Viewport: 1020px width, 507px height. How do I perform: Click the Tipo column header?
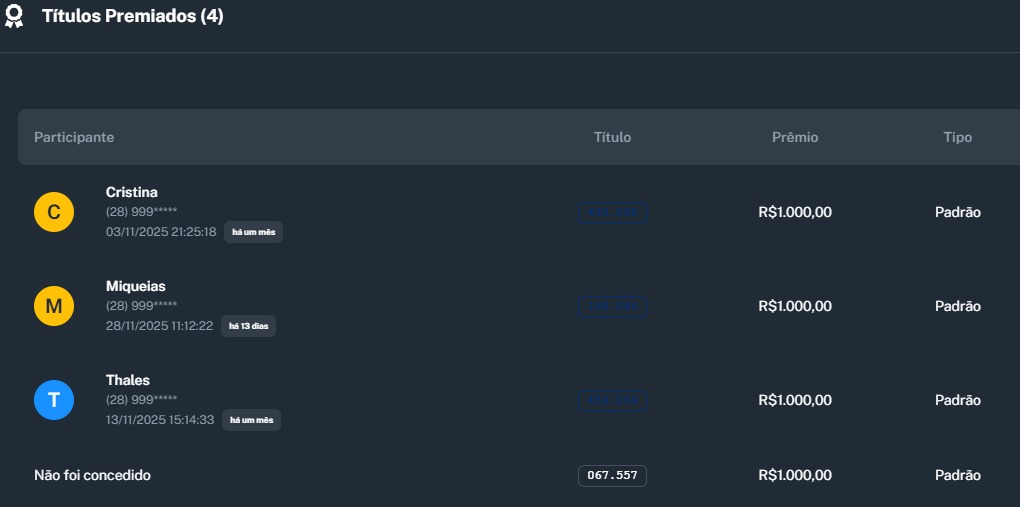point(957,137)
